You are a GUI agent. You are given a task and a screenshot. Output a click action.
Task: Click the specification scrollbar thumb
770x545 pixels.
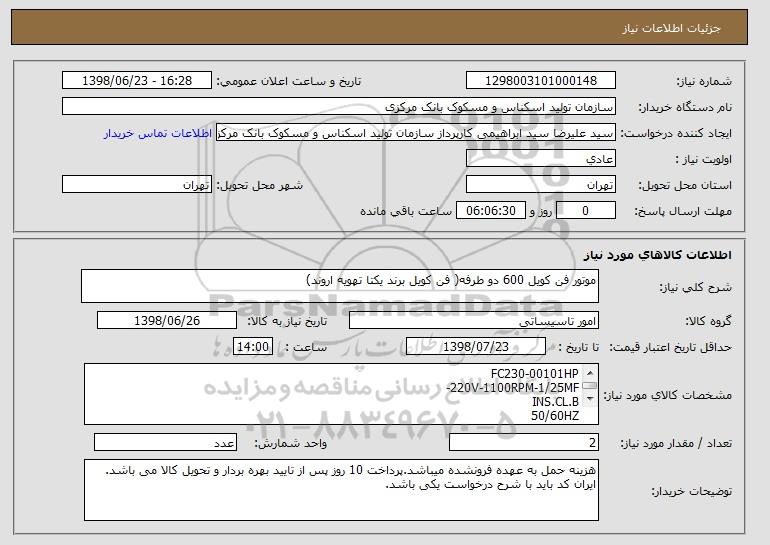click(x=590, y=385)
